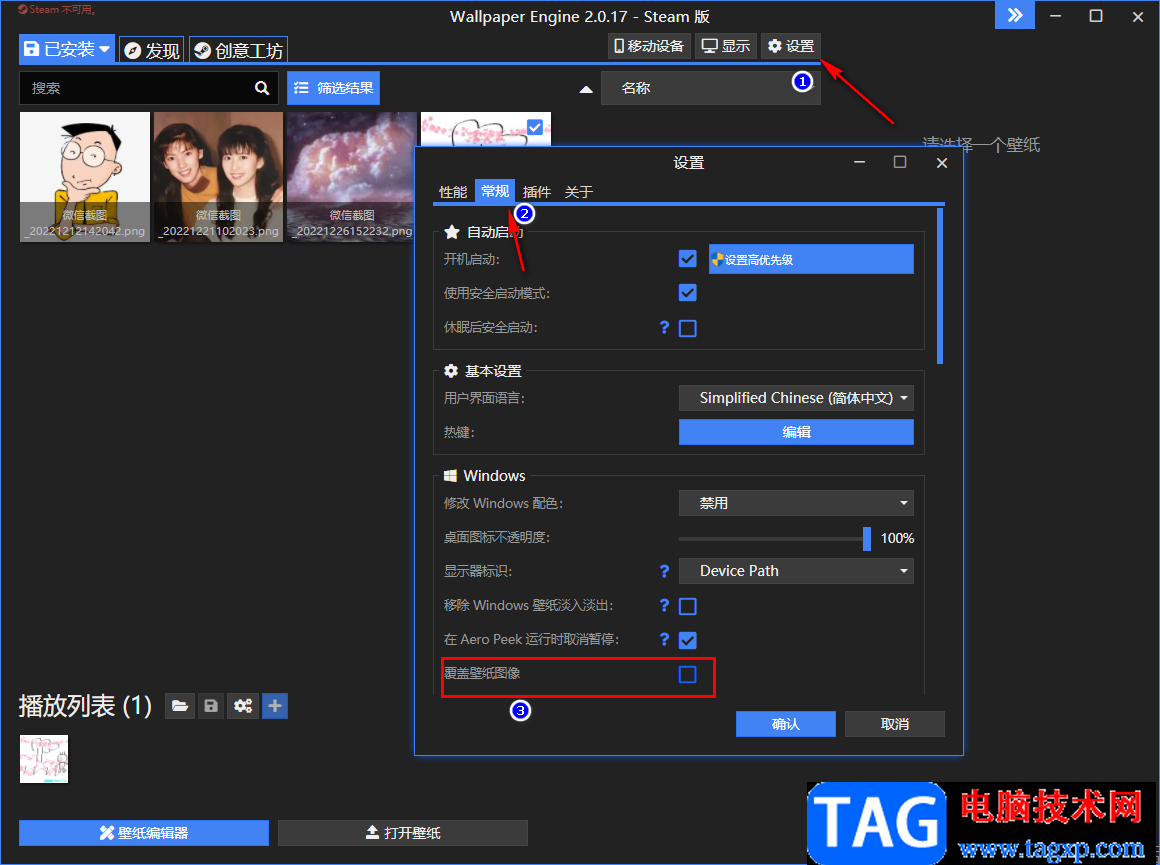Expand the Device Path monitor identifier dropdown
This screenshot has height=865, width=1160.
796,571
